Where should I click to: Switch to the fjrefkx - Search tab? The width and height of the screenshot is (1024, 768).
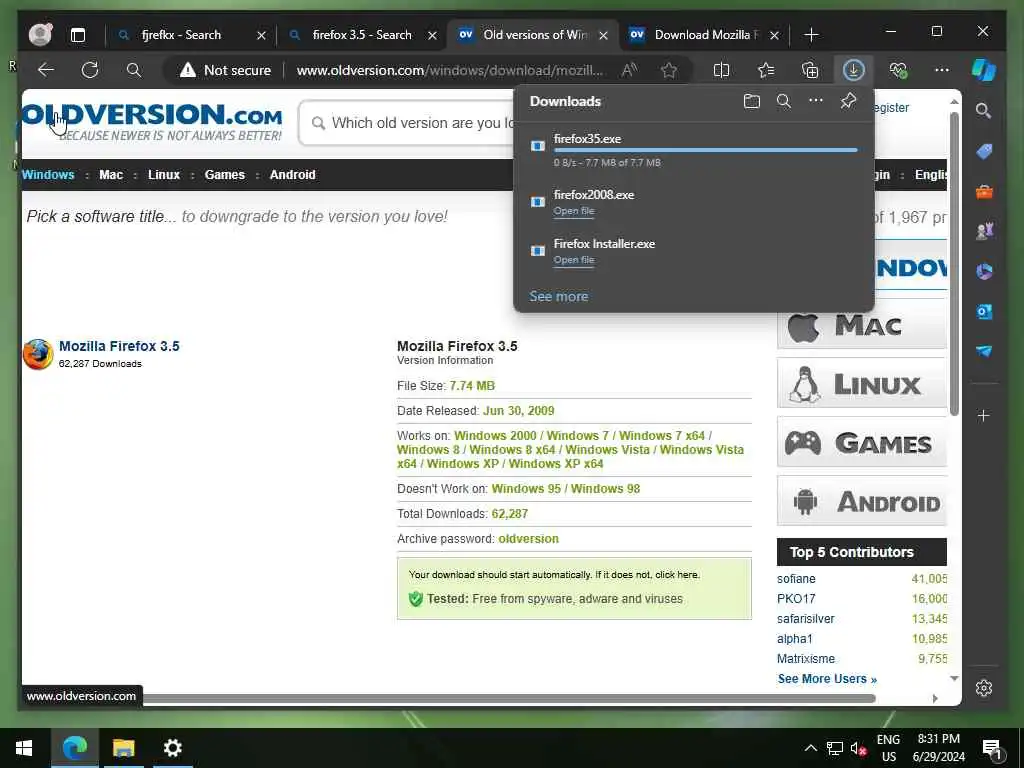(180, 35)
